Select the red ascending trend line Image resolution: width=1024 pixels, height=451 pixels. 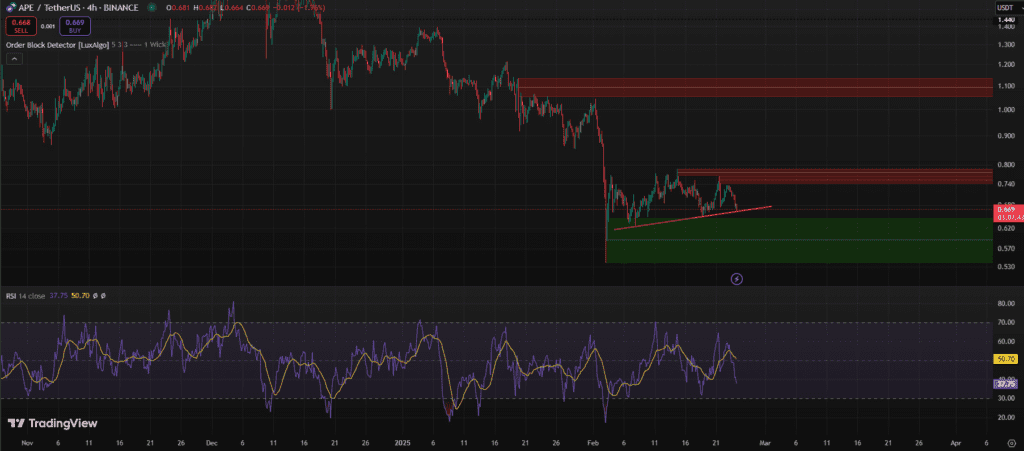tap(690, 217)
